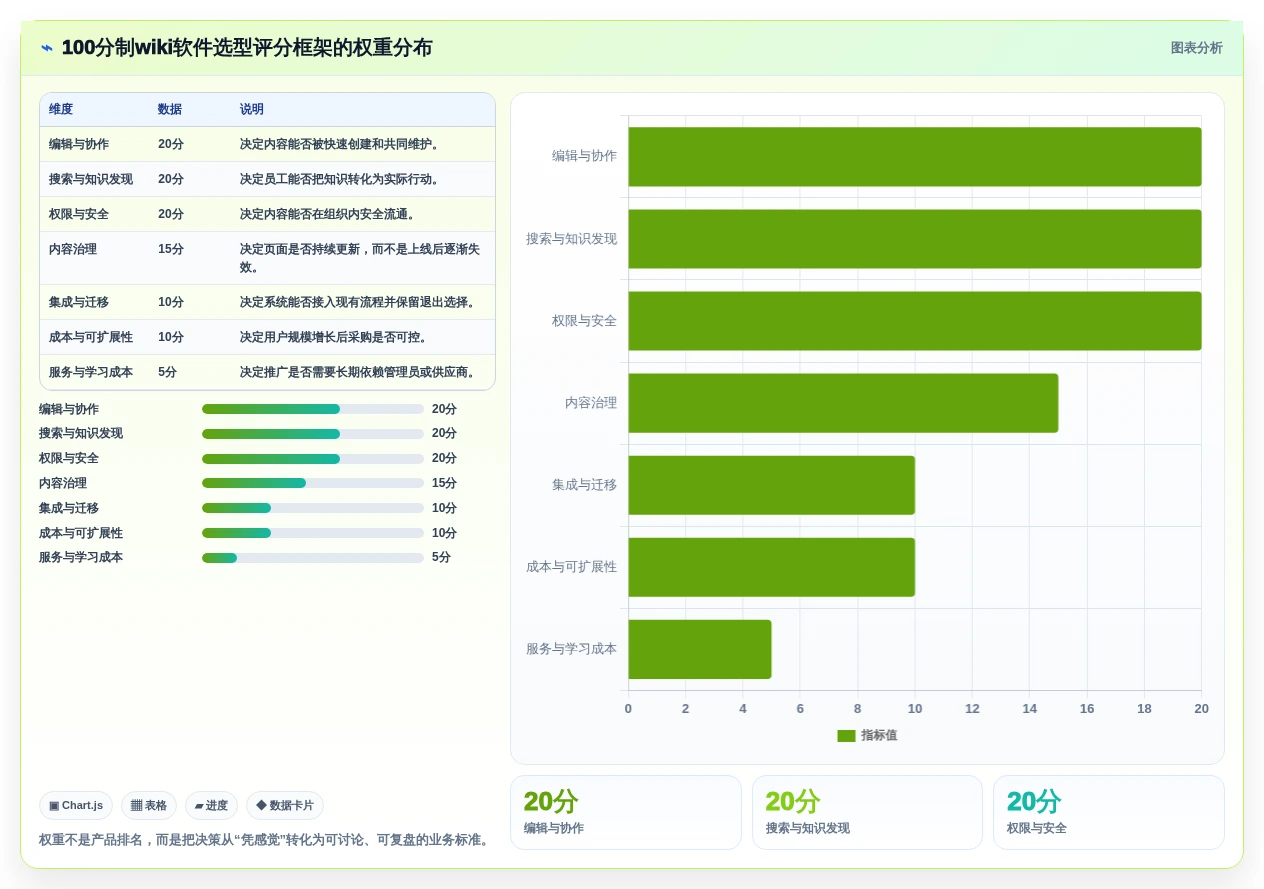Toggle the 指标值 legend swatch

(x=846, y=736)
